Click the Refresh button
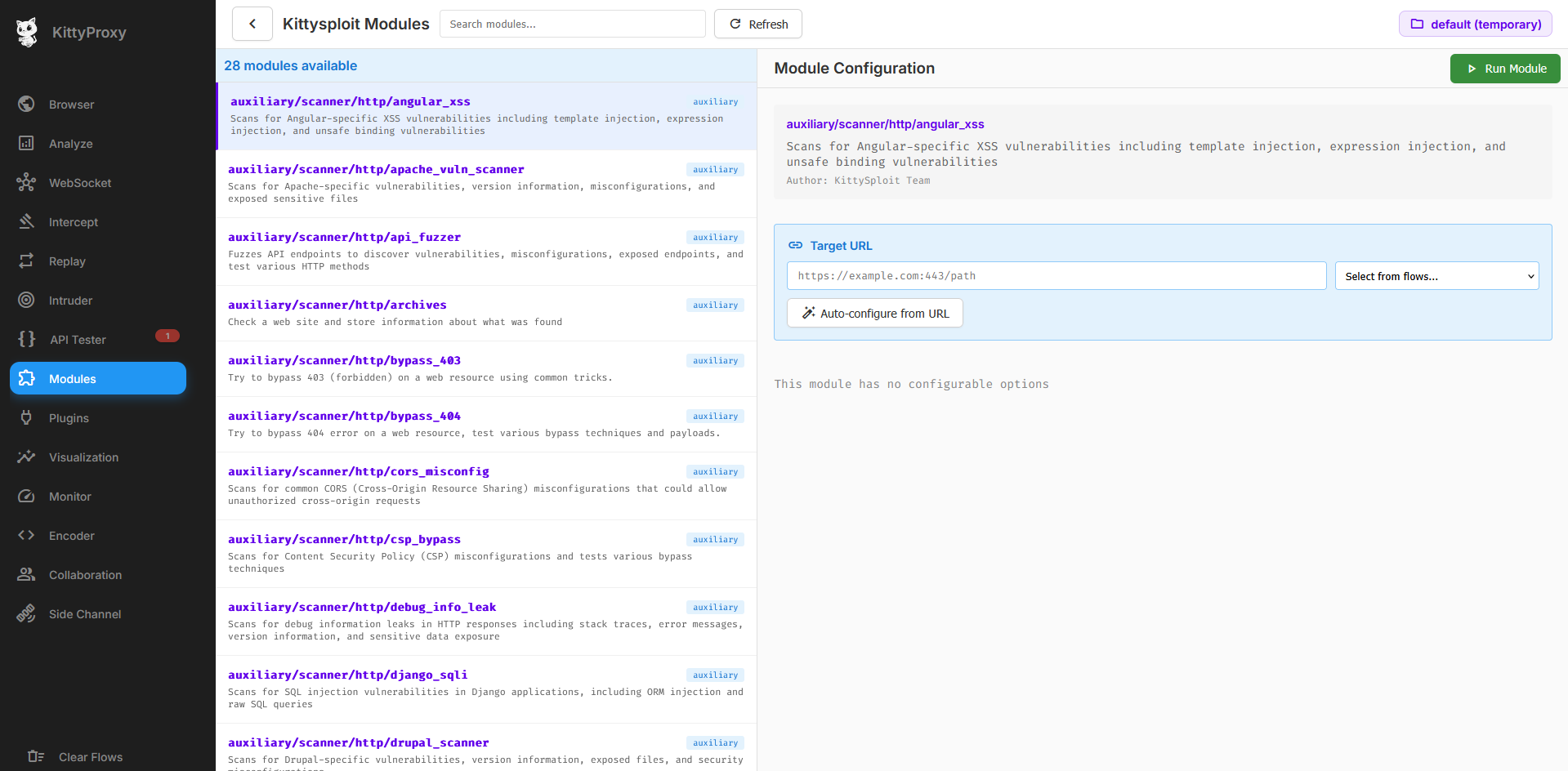The image size is (1568, 771). click(757, 24)
